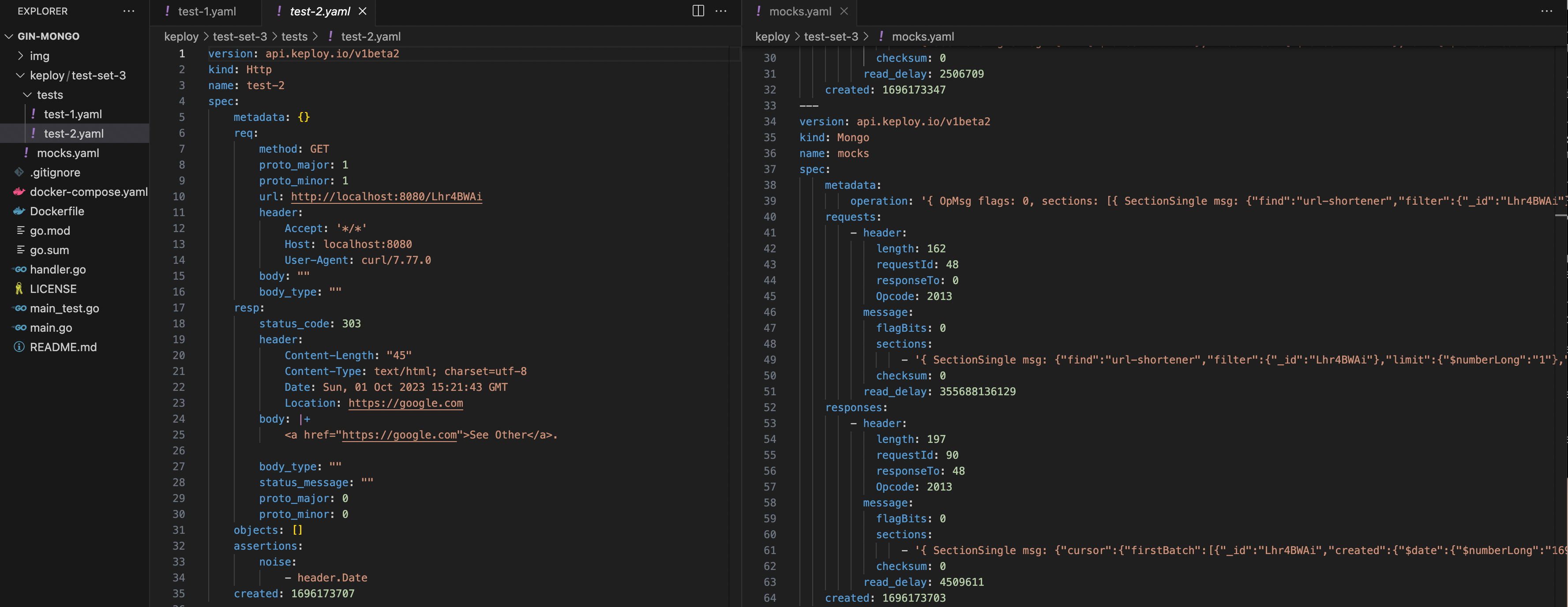The width and height of the screenshot is (1568, 607).
Task: Click the Go icon beside main.go
Action: click(19, 328)
